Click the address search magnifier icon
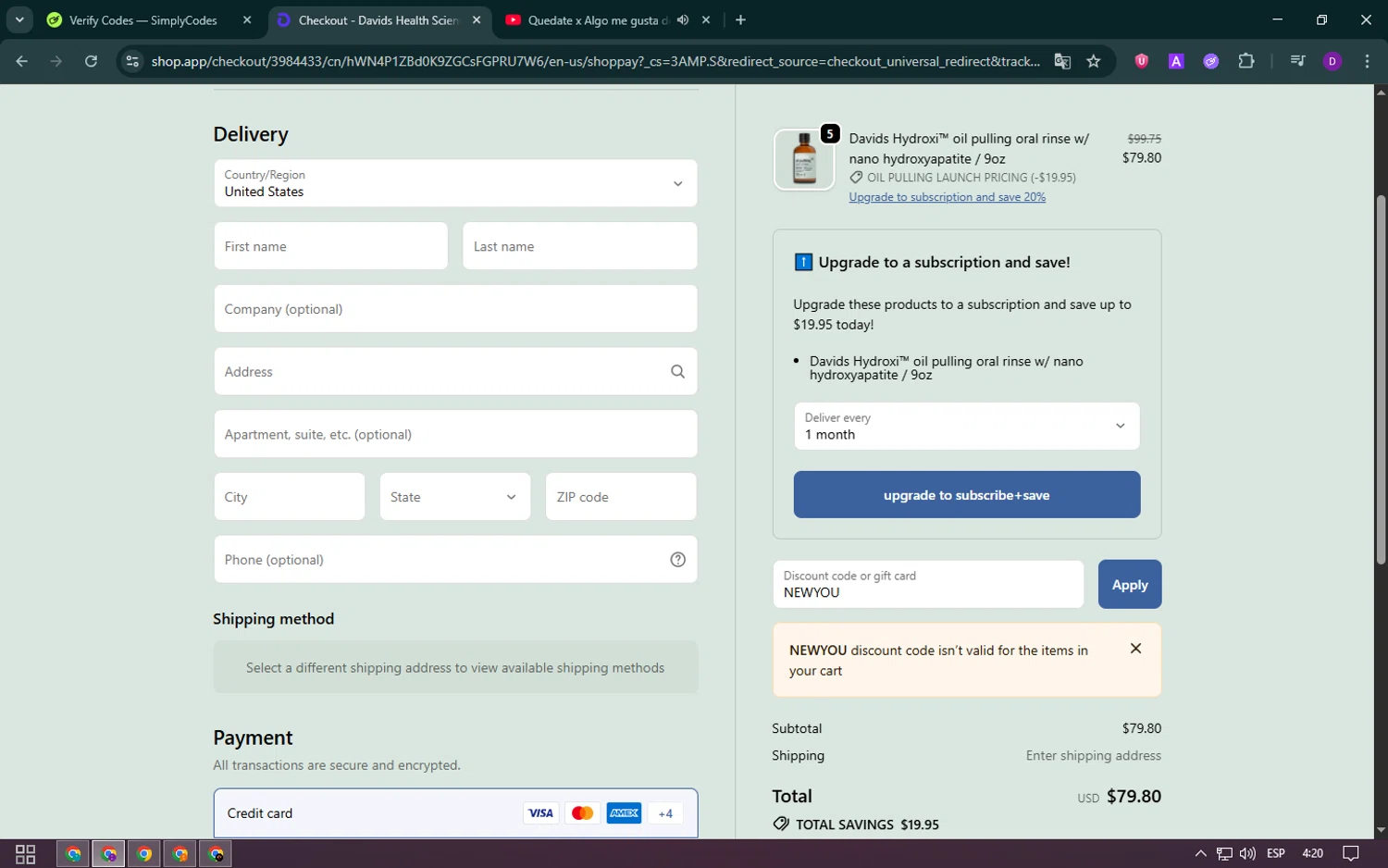1388x868 pixels. click(x=677, y=371)
